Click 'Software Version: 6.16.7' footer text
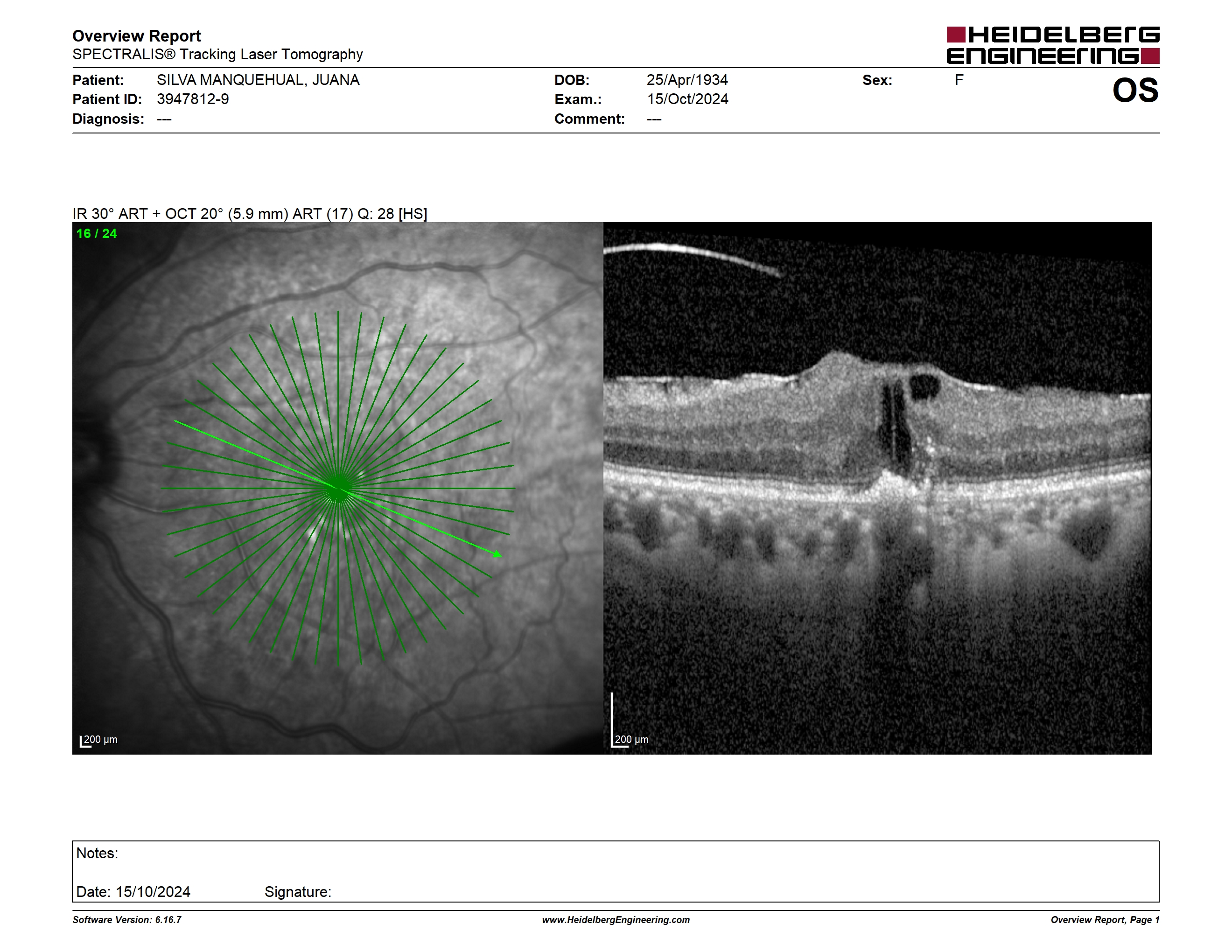1232x952 pixels. 127,920
